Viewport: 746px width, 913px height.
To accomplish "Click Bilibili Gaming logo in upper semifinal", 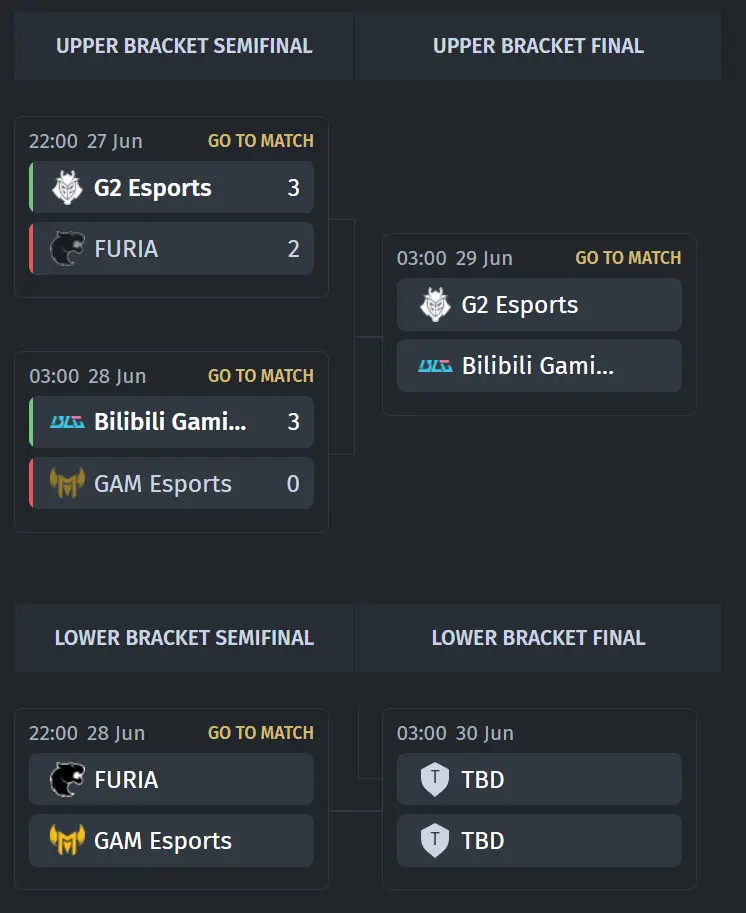I will (x=68, y=422).
